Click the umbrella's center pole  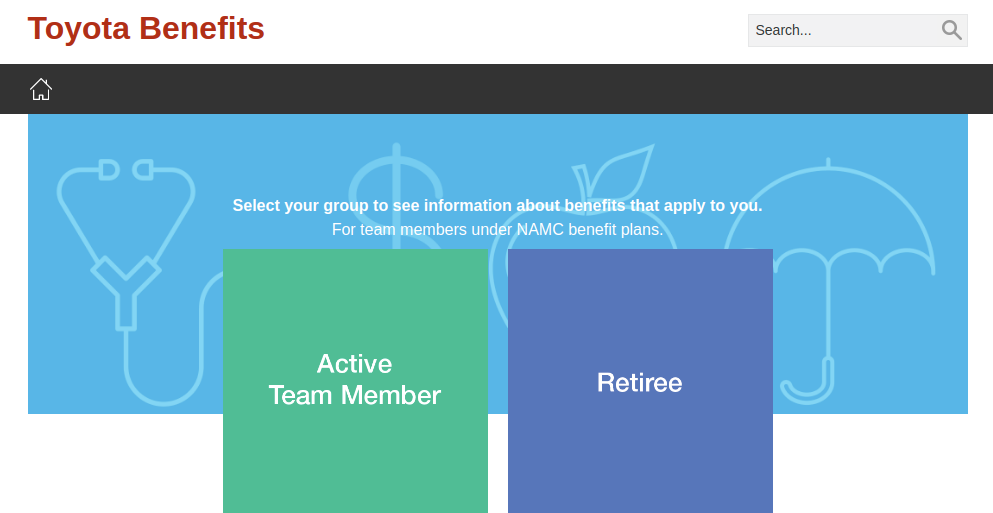coord(828,320)
